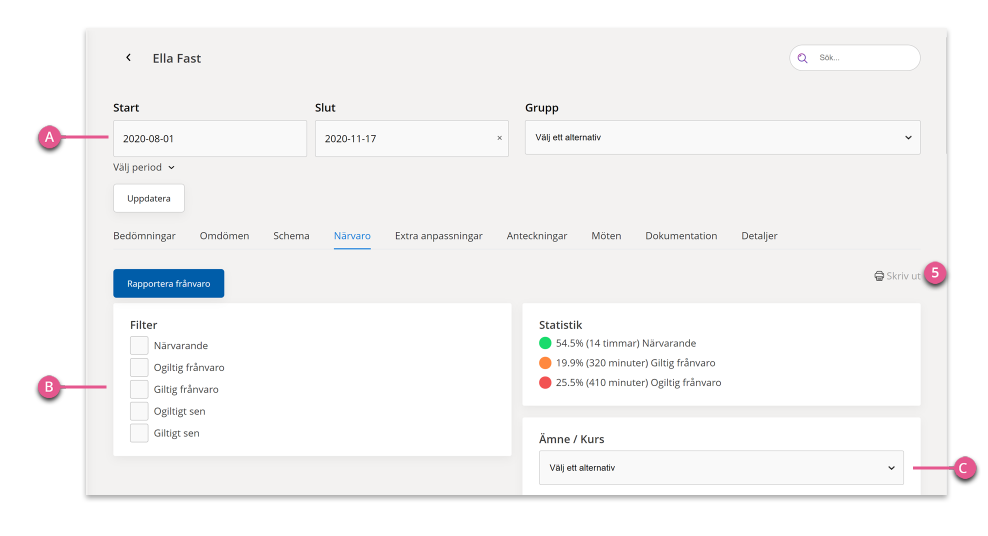The width and height of the screenshot is (988, 536).
Task: Open the Grupp dropdown
Action: [x=723, y=137]
